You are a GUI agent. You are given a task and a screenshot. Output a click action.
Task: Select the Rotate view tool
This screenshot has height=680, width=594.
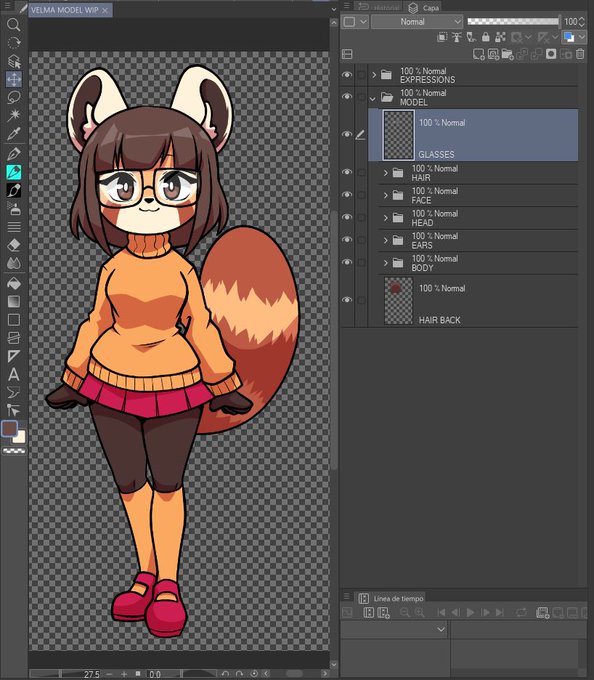tap(13, 43)
